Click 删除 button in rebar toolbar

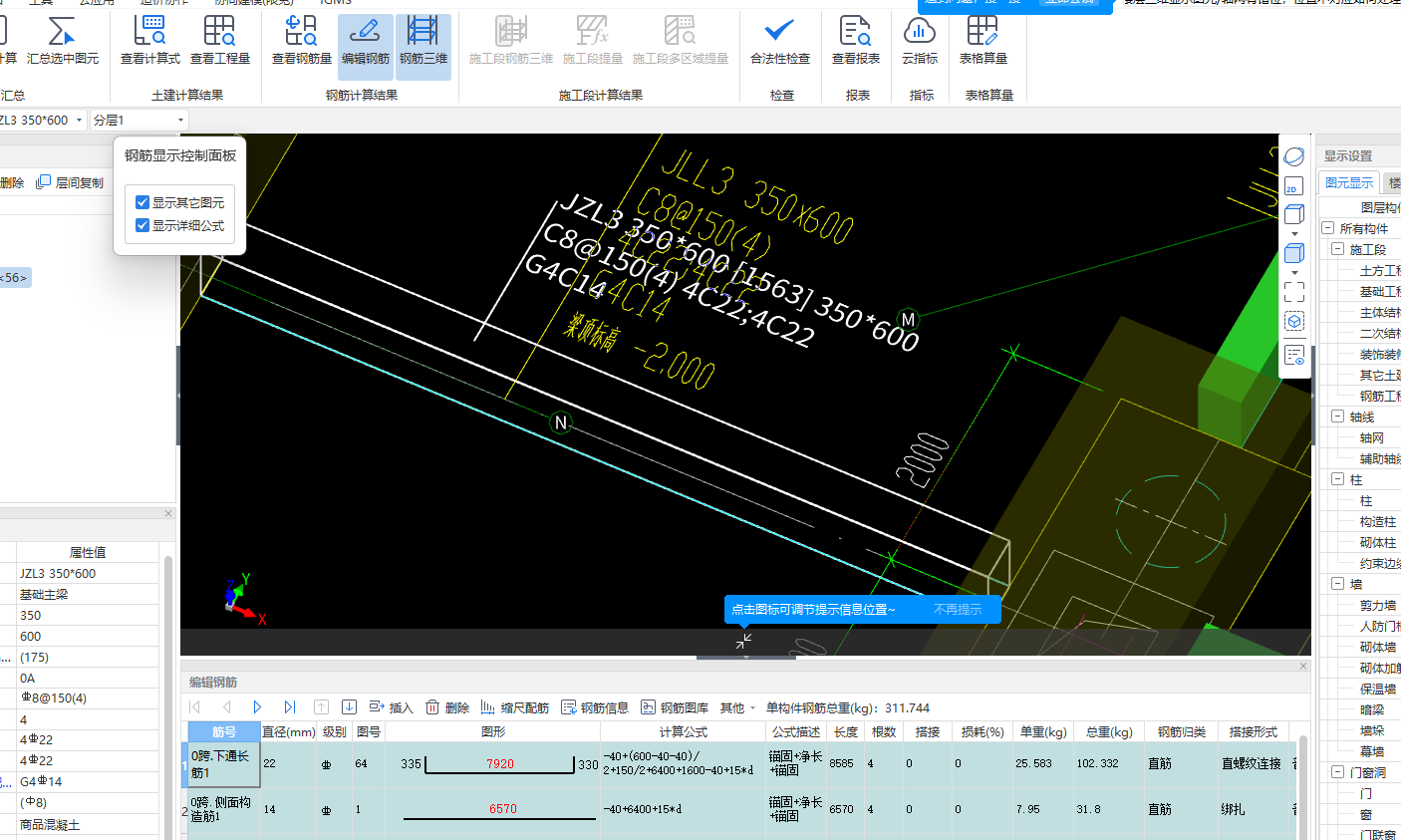447,707
